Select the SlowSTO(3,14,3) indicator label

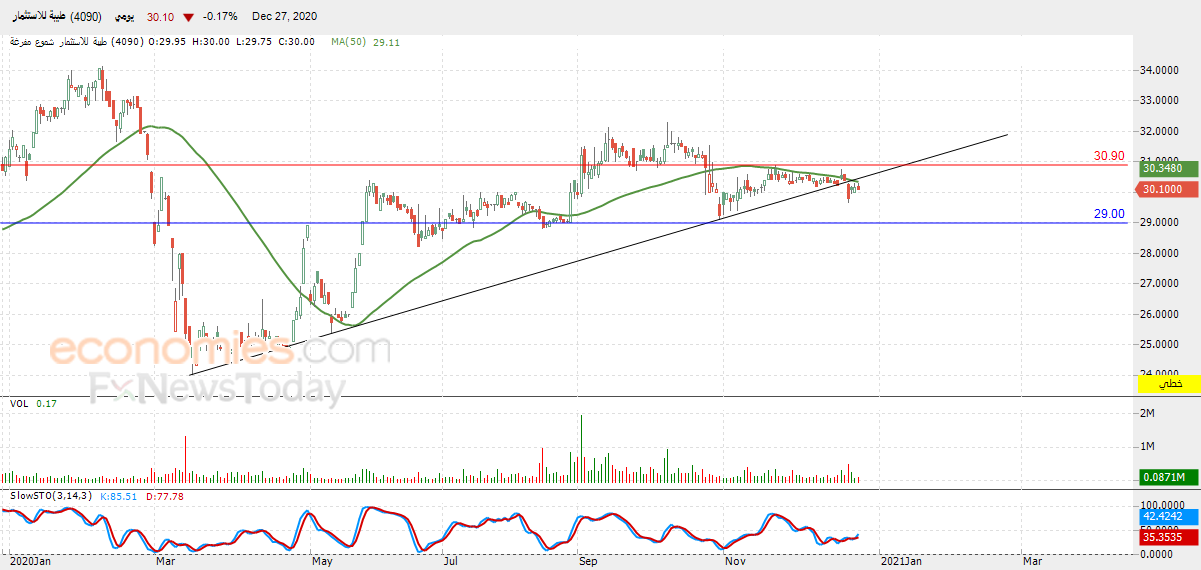(52, 495)
